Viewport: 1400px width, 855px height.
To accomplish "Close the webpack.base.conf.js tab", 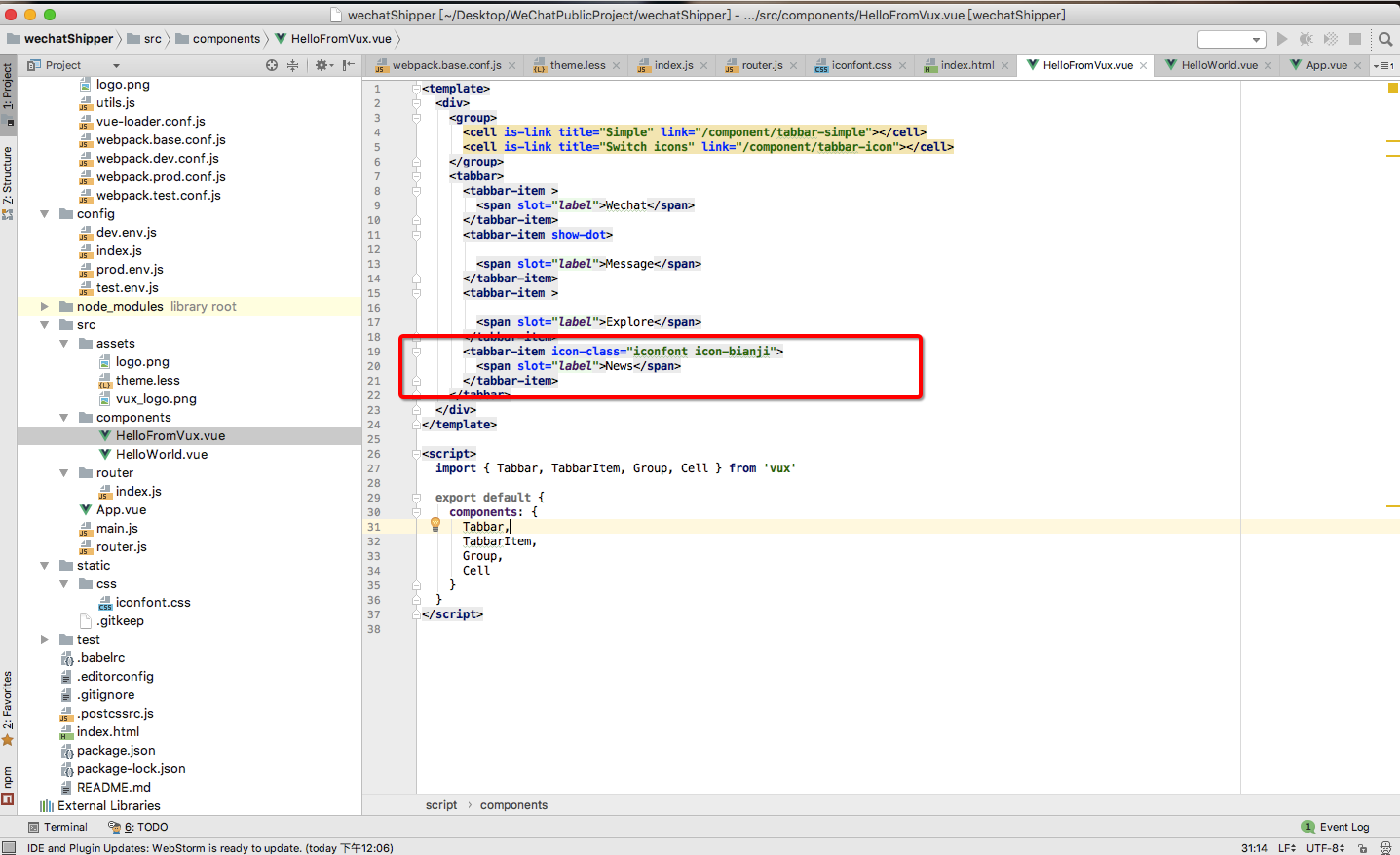I will point(511,66).
